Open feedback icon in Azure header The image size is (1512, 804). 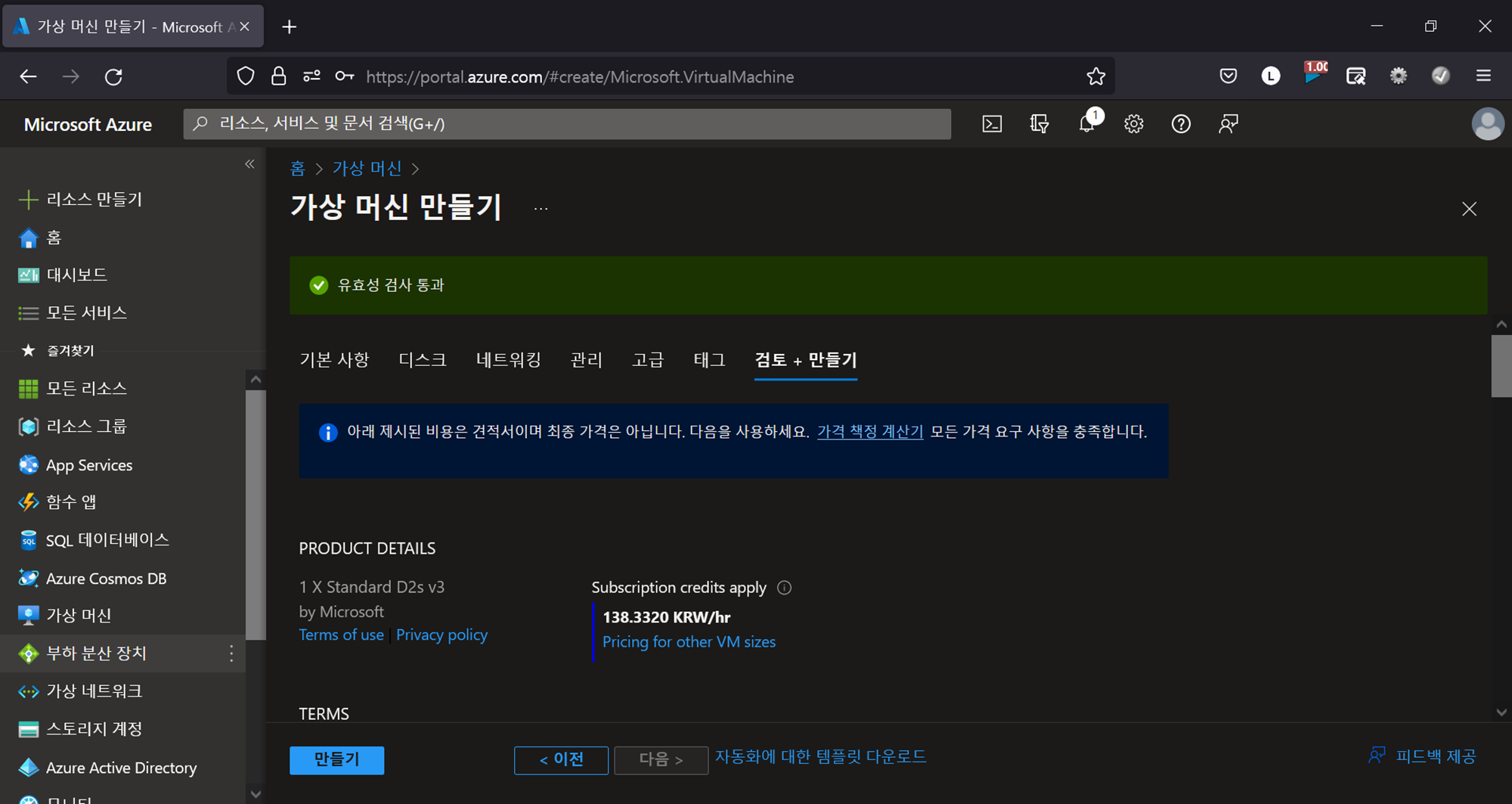1228,124
